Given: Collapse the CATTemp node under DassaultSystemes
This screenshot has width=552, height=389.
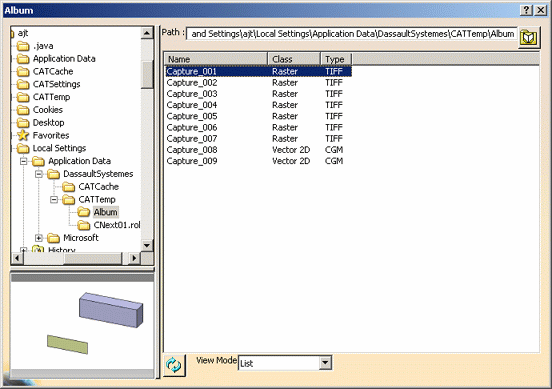Looking at the screenshot, I should [54, 200].
